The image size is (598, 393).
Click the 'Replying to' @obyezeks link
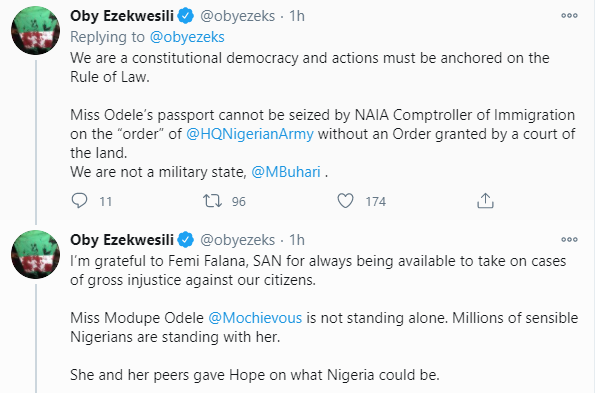tap(187, 37)
